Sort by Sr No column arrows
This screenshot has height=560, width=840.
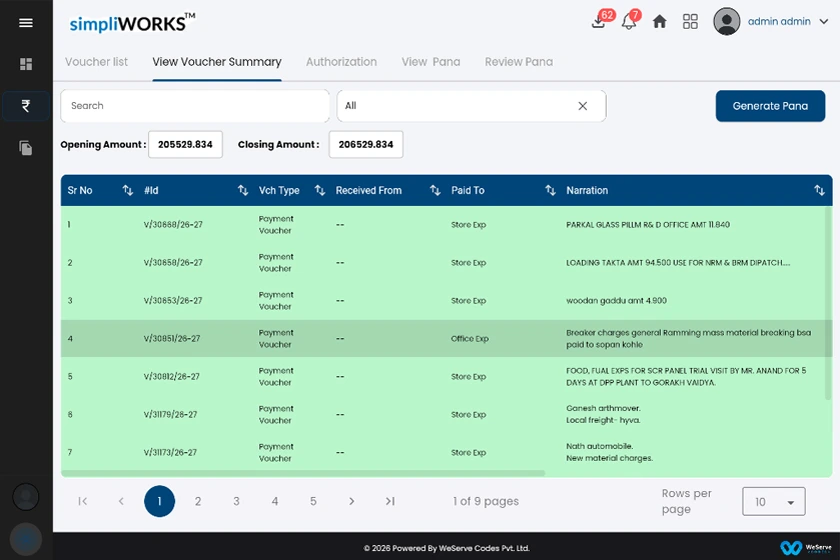(x=128, y=190)
